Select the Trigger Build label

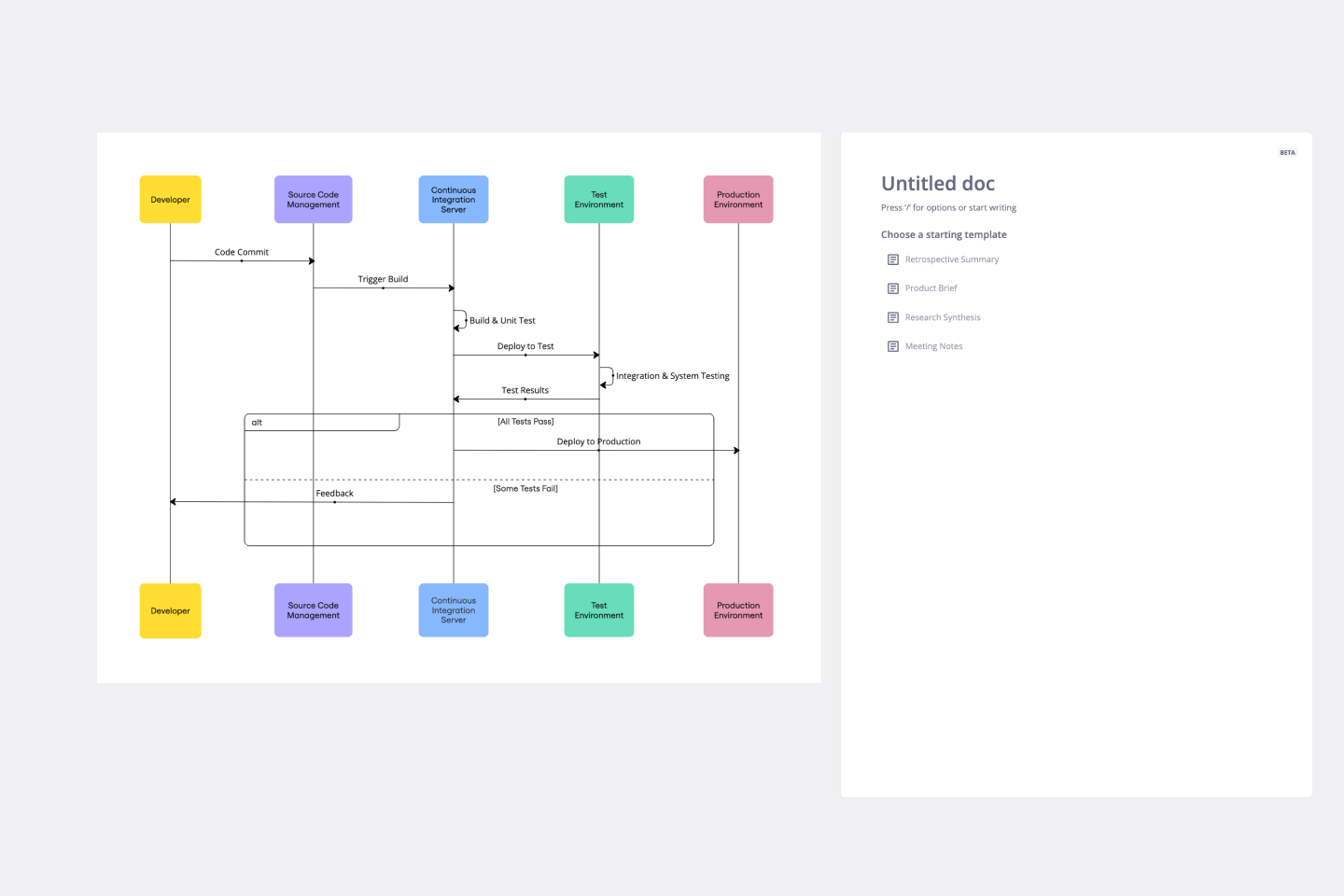click(383, 278)
